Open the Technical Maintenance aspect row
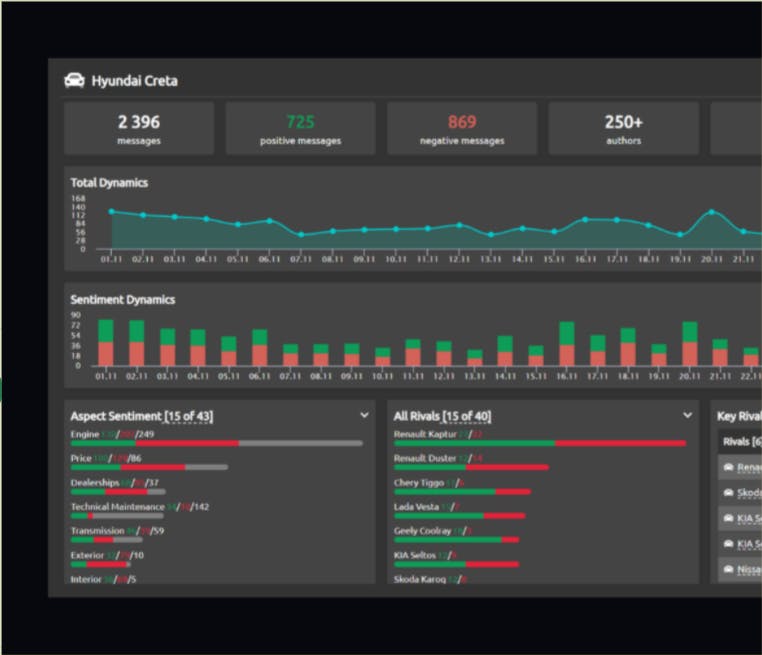 [139, 510]
